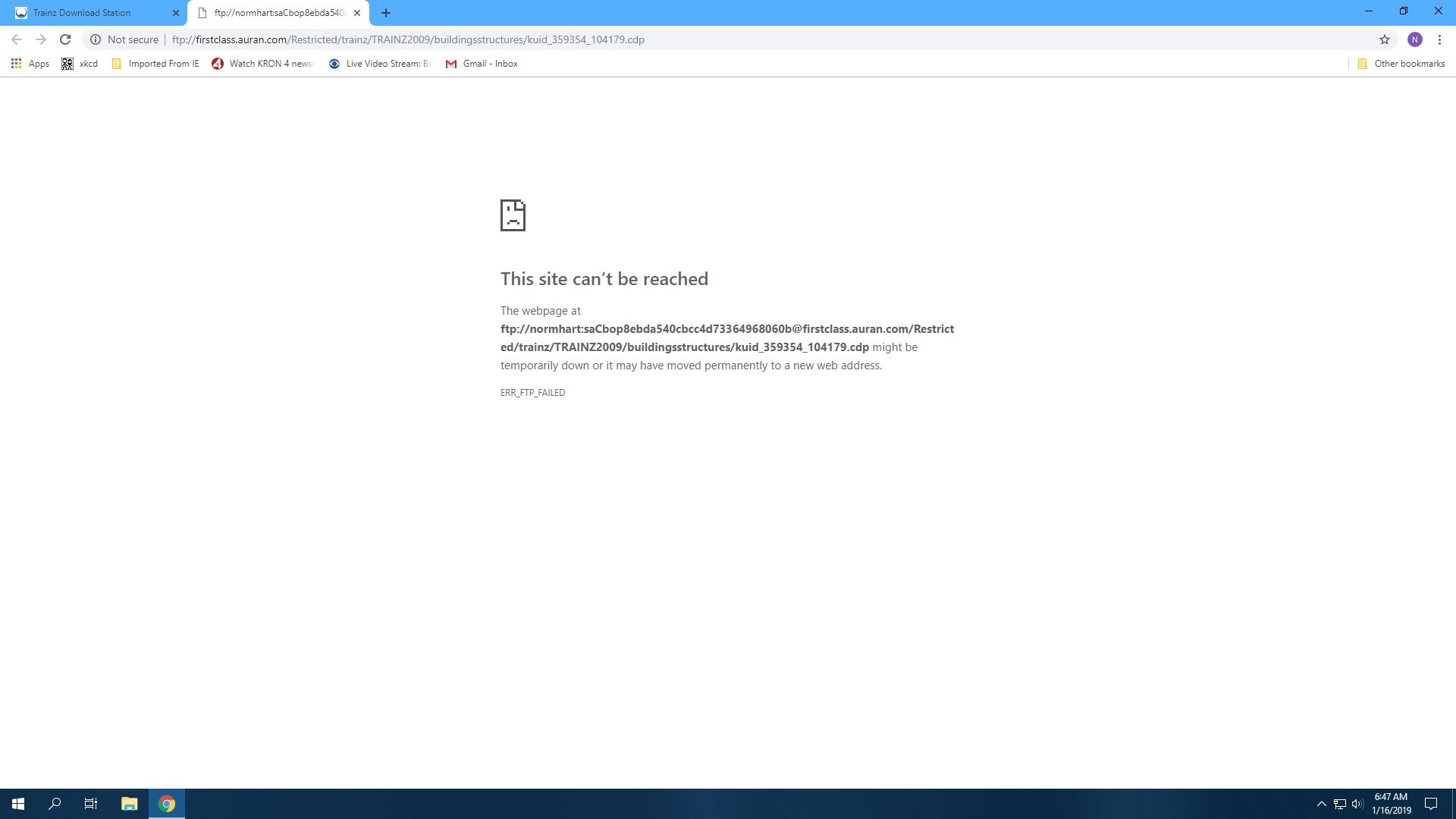Image resolution: width=1456 pixels, height=819 pixels.
Task: Open the user profile avatar
Action: [x=1414, y=39]
